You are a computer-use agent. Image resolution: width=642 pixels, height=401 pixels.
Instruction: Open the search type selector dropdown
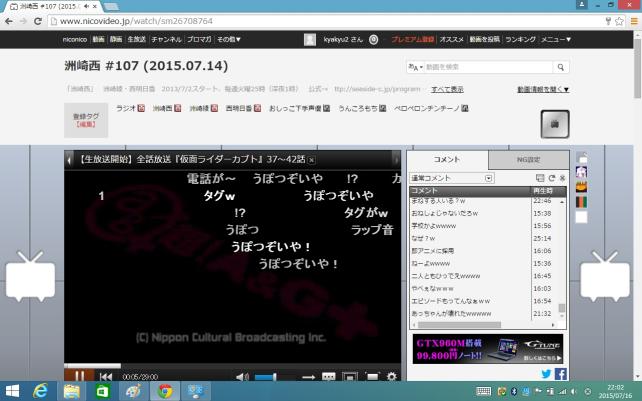[415, 67]
